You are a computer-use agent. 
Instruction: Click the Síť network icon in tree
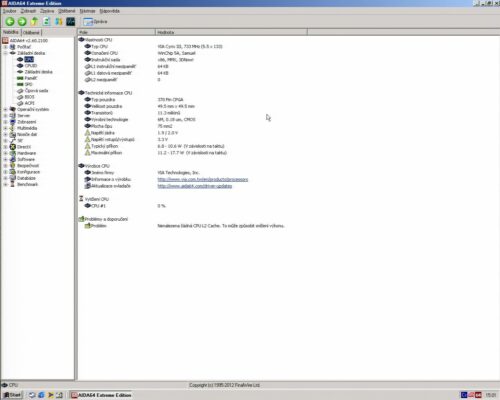[13, 141]
